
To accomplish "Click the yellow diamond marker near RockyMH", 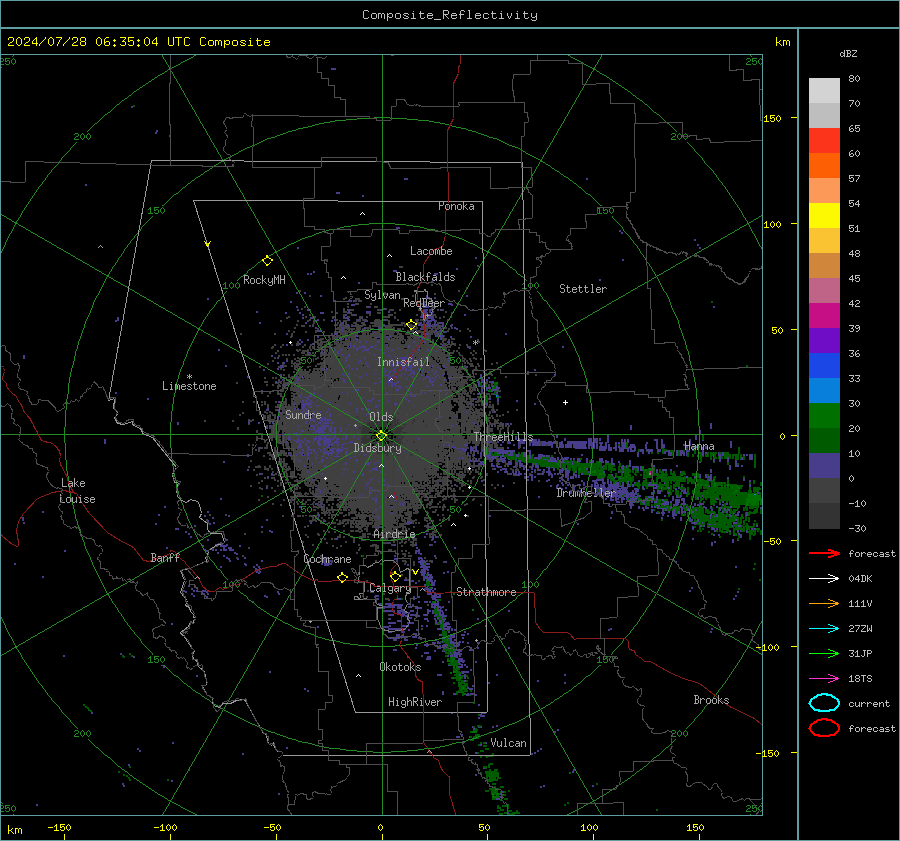I will [267, 261].
